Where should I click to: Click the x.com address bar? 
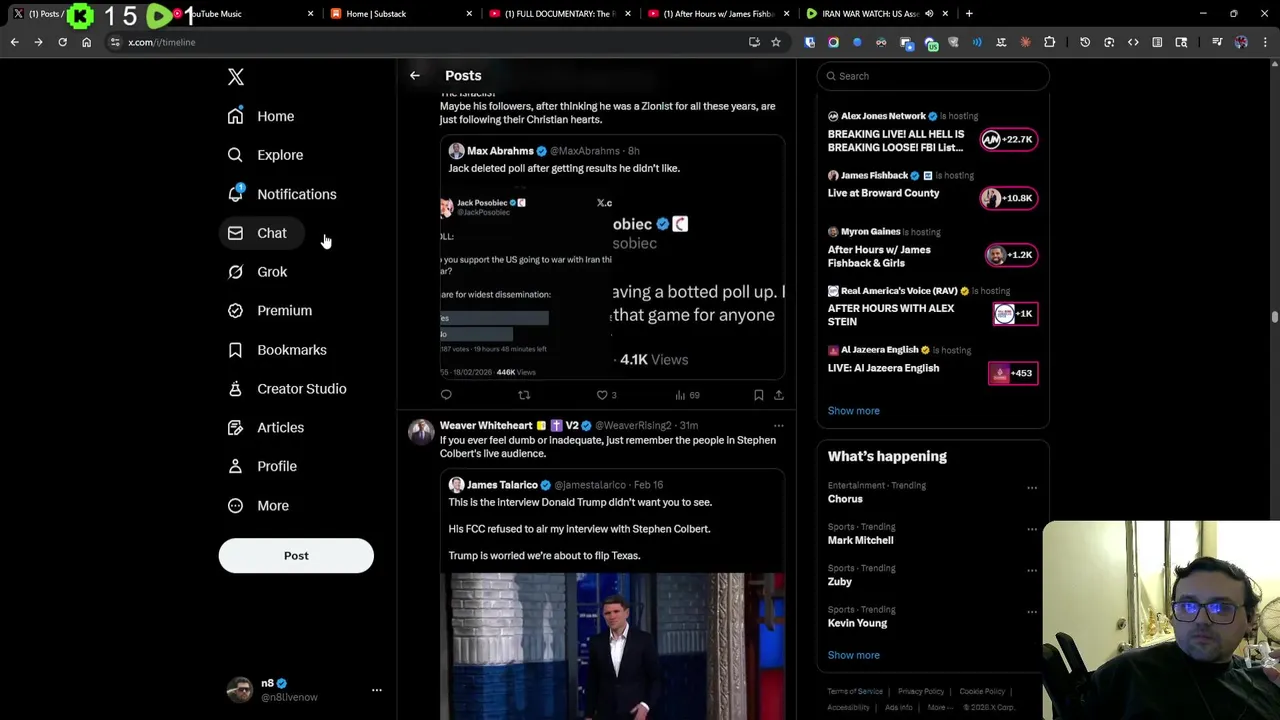(430, 42)
